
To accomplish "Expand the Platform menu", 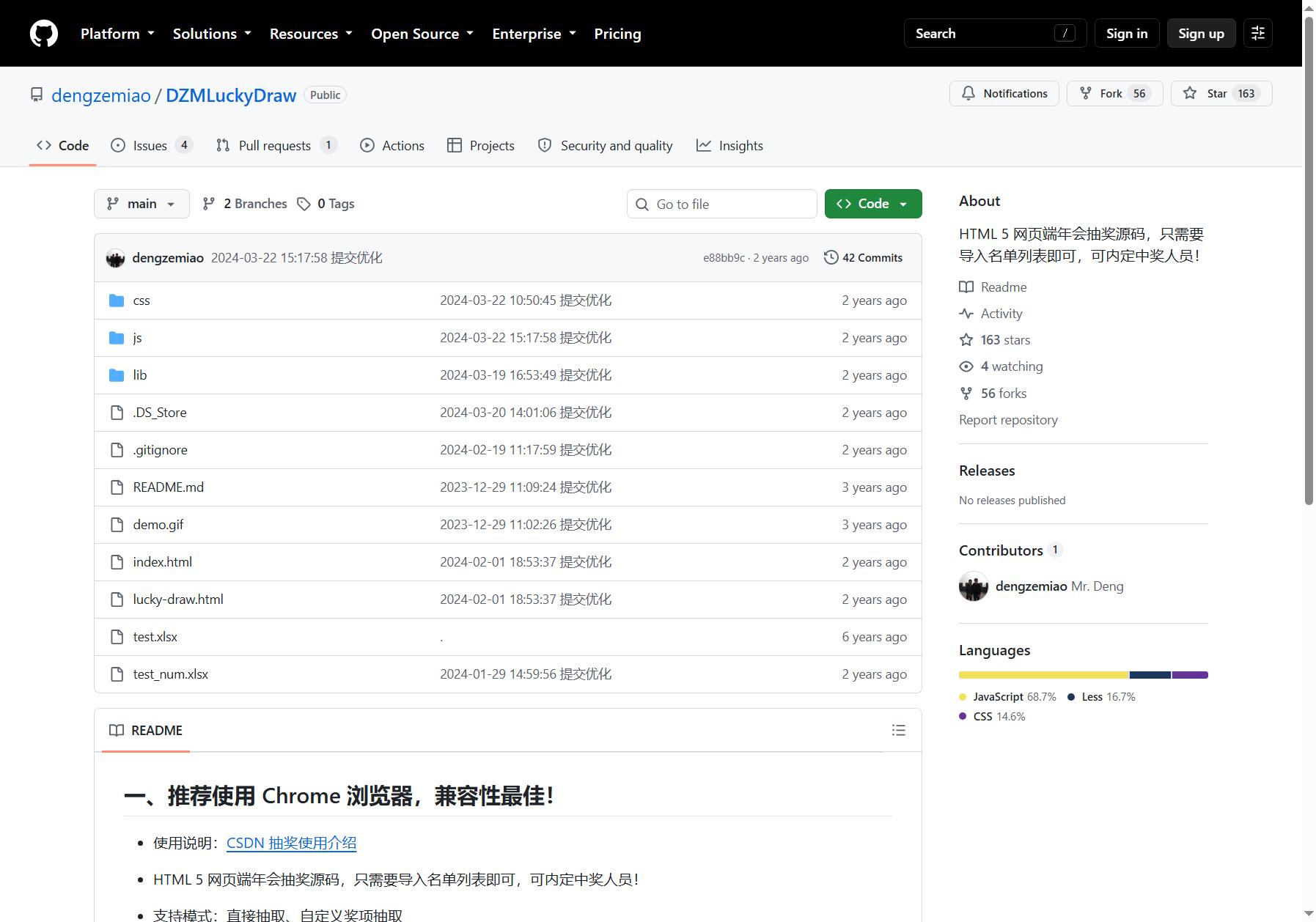I will (117, 34).
